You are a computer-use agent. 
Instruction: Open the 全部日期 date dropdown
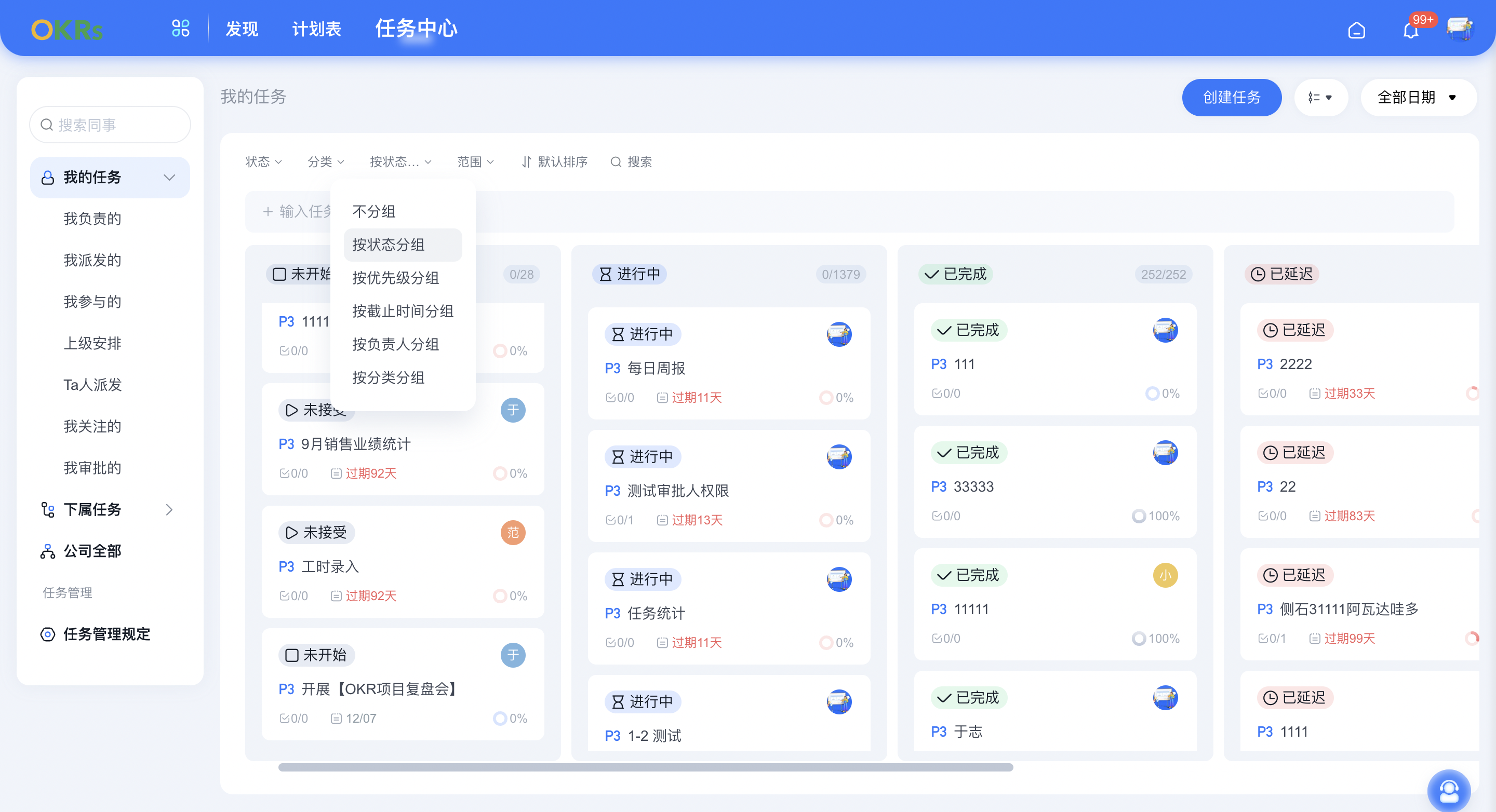(x=1418, y=98)
